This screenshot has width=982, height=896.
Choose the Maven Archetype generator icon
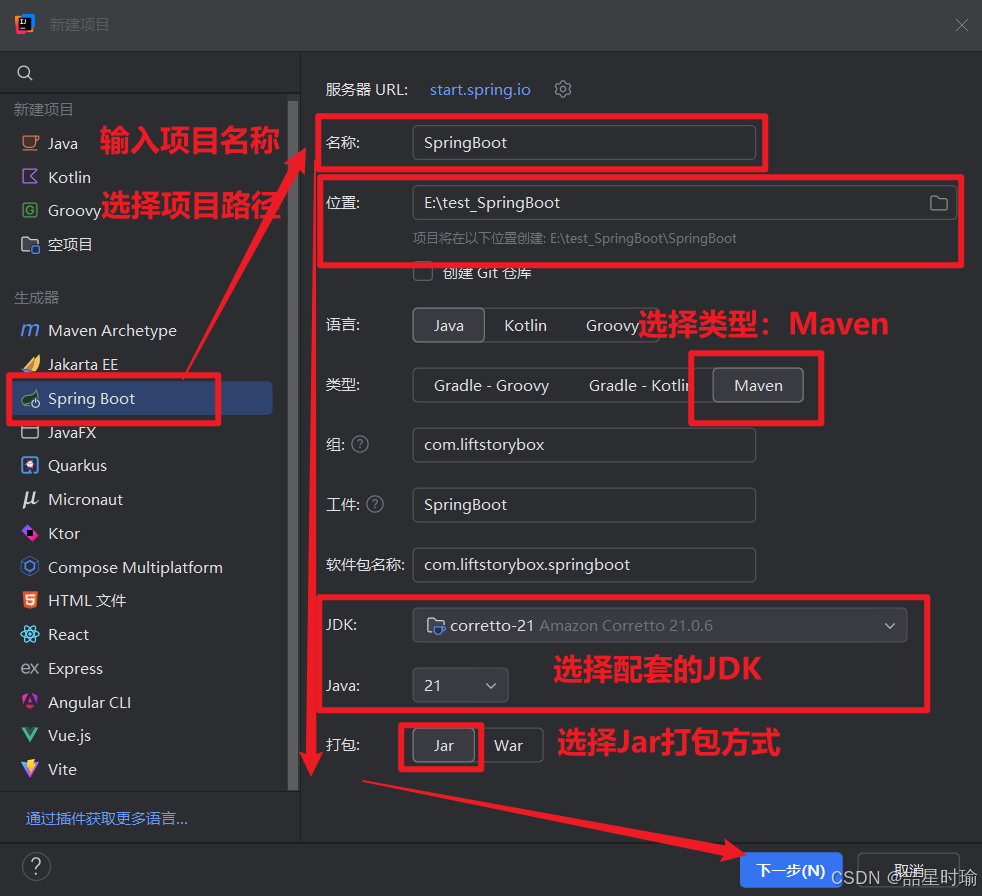[30, 330]
